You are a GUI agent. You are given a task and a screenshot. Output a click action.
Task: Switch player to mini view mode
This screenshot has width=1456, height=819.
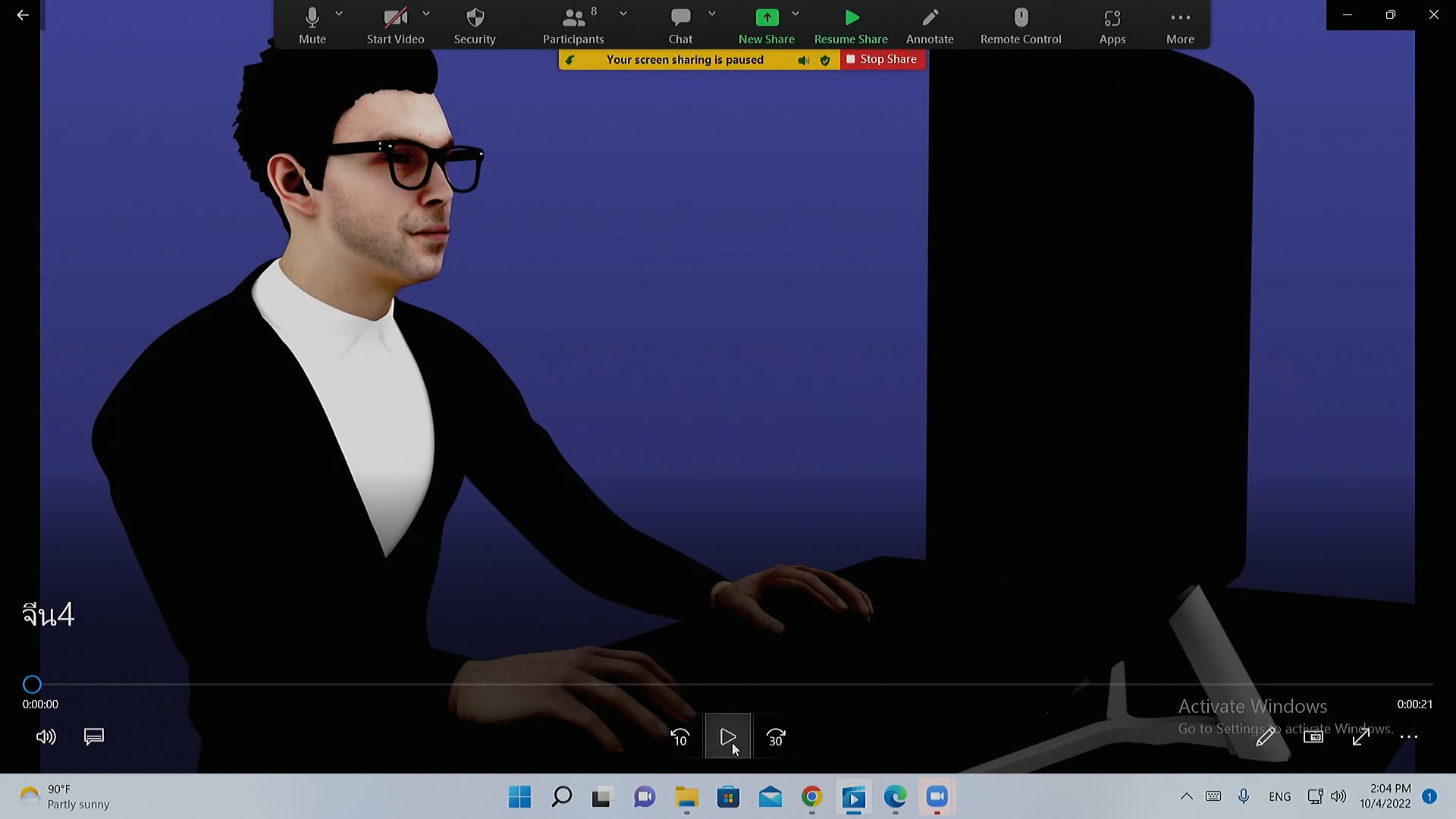[1313, 737]
